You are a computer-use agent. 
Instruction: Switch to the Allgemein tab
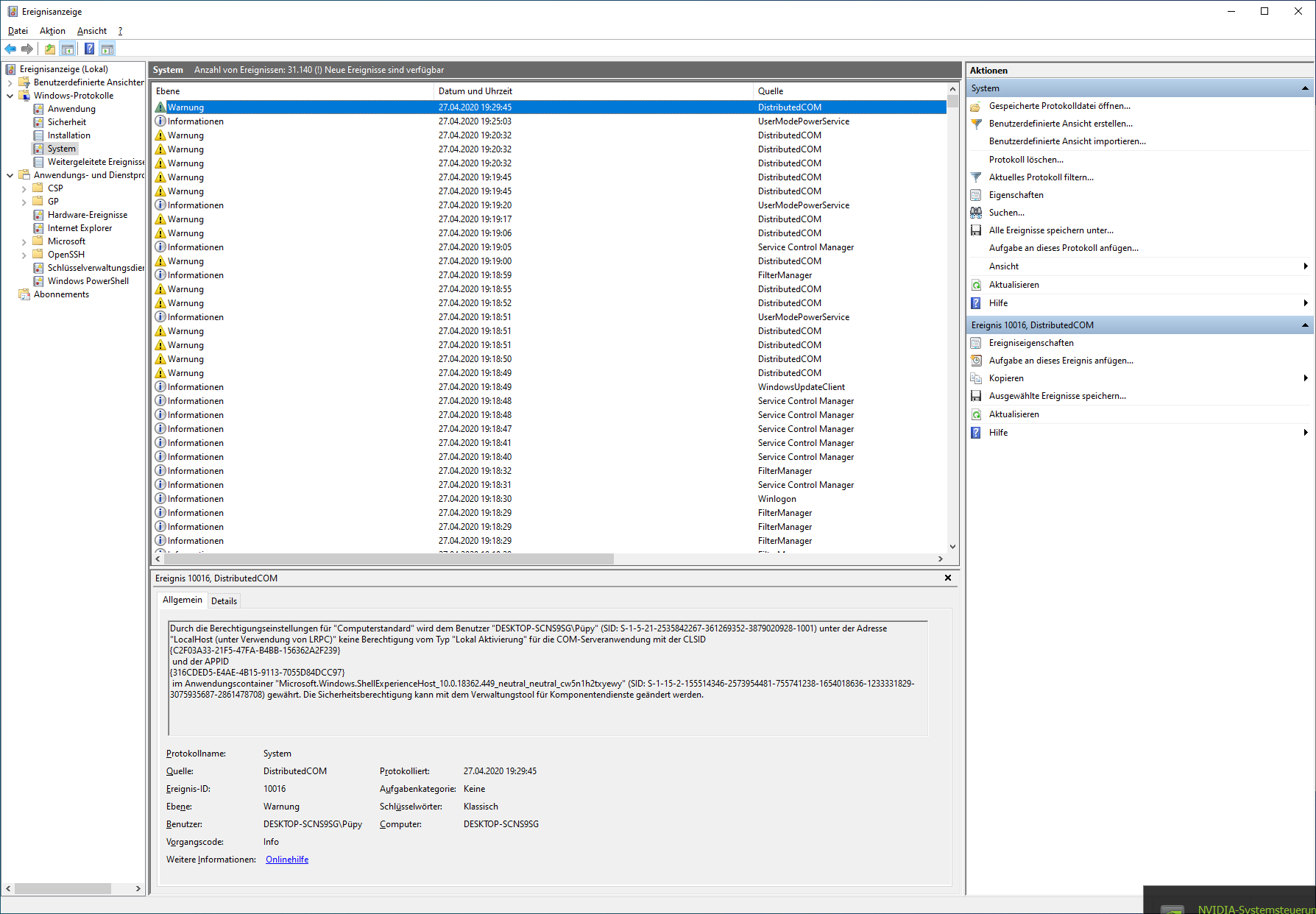pyautogui.click(x=183, y=600)
